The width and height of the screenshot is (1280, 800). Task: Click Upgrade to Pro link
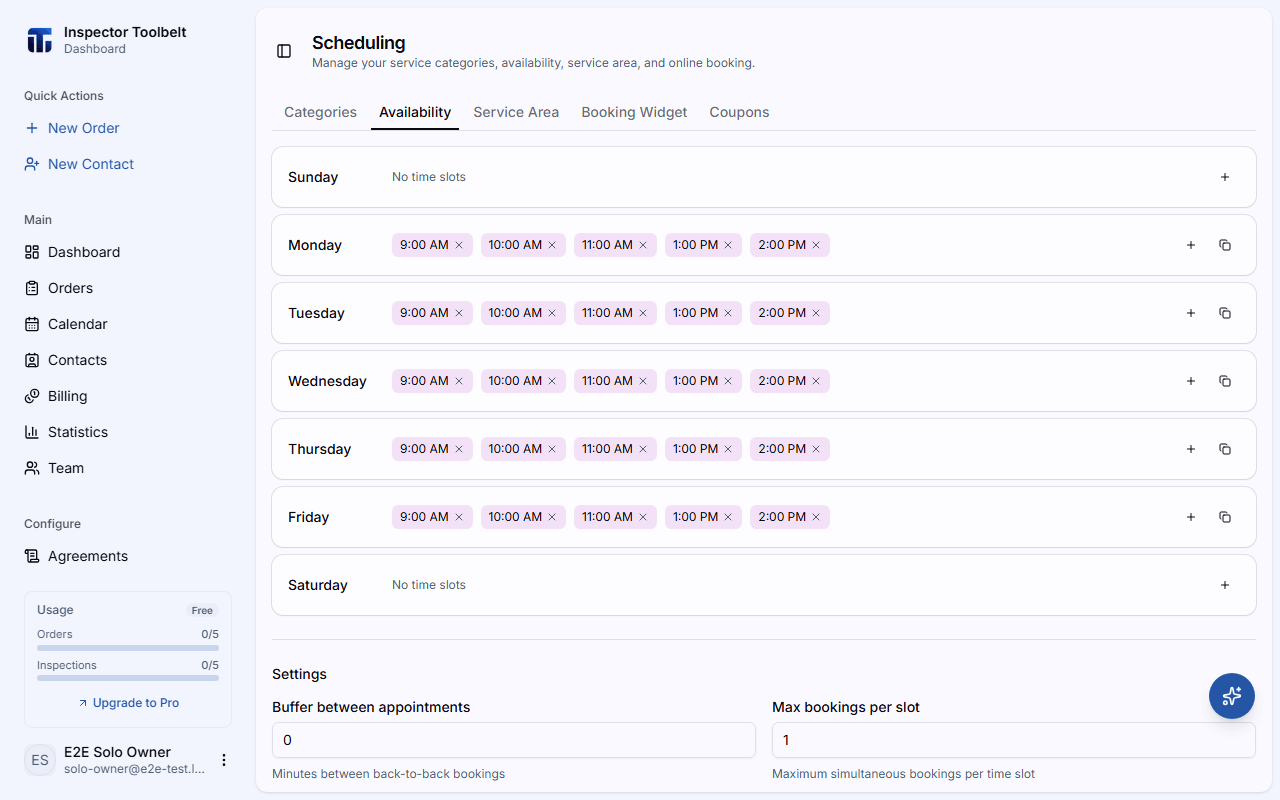pos(128,703)
